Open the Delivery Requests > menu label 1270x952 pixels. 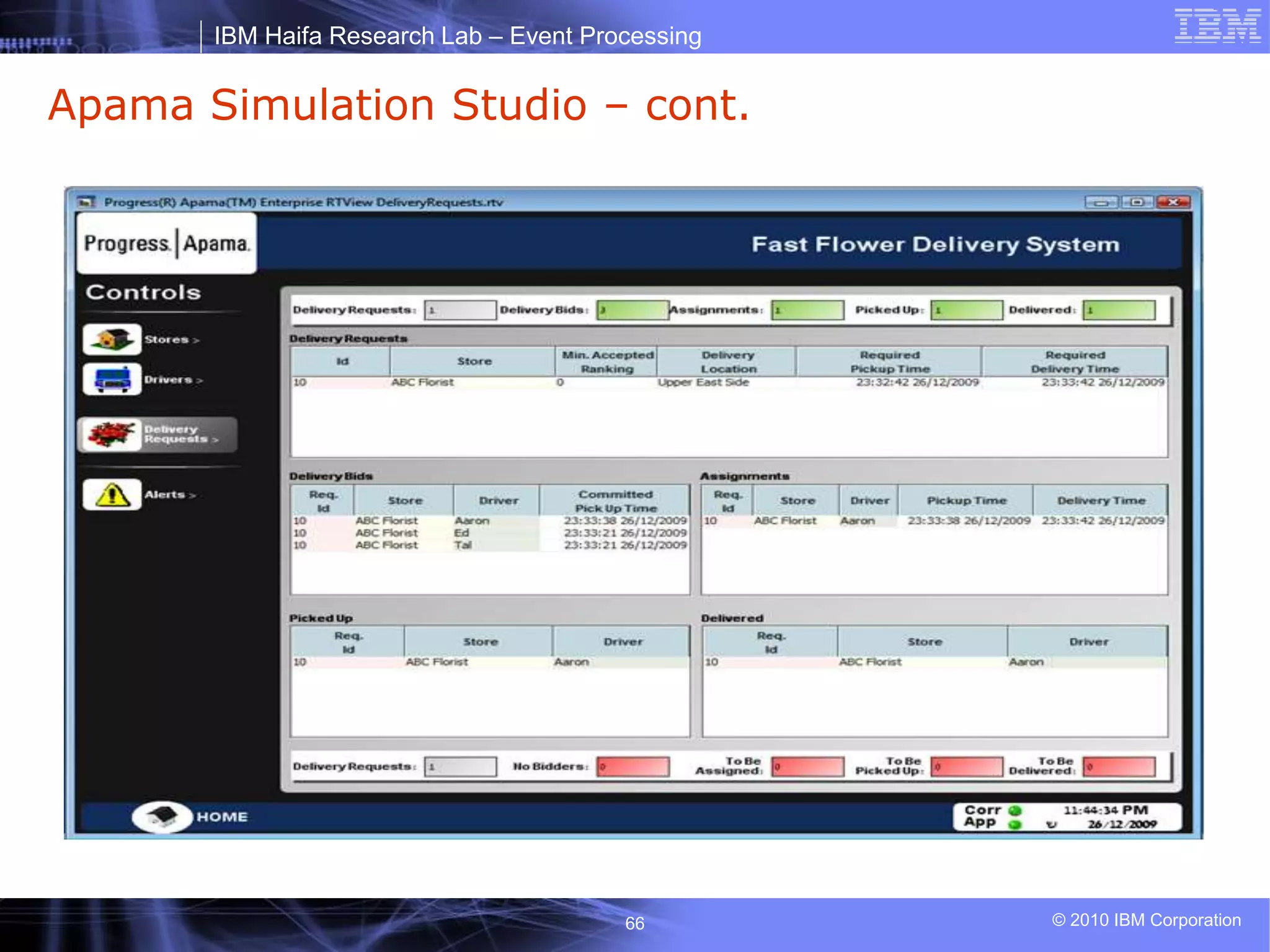point(181,434)
